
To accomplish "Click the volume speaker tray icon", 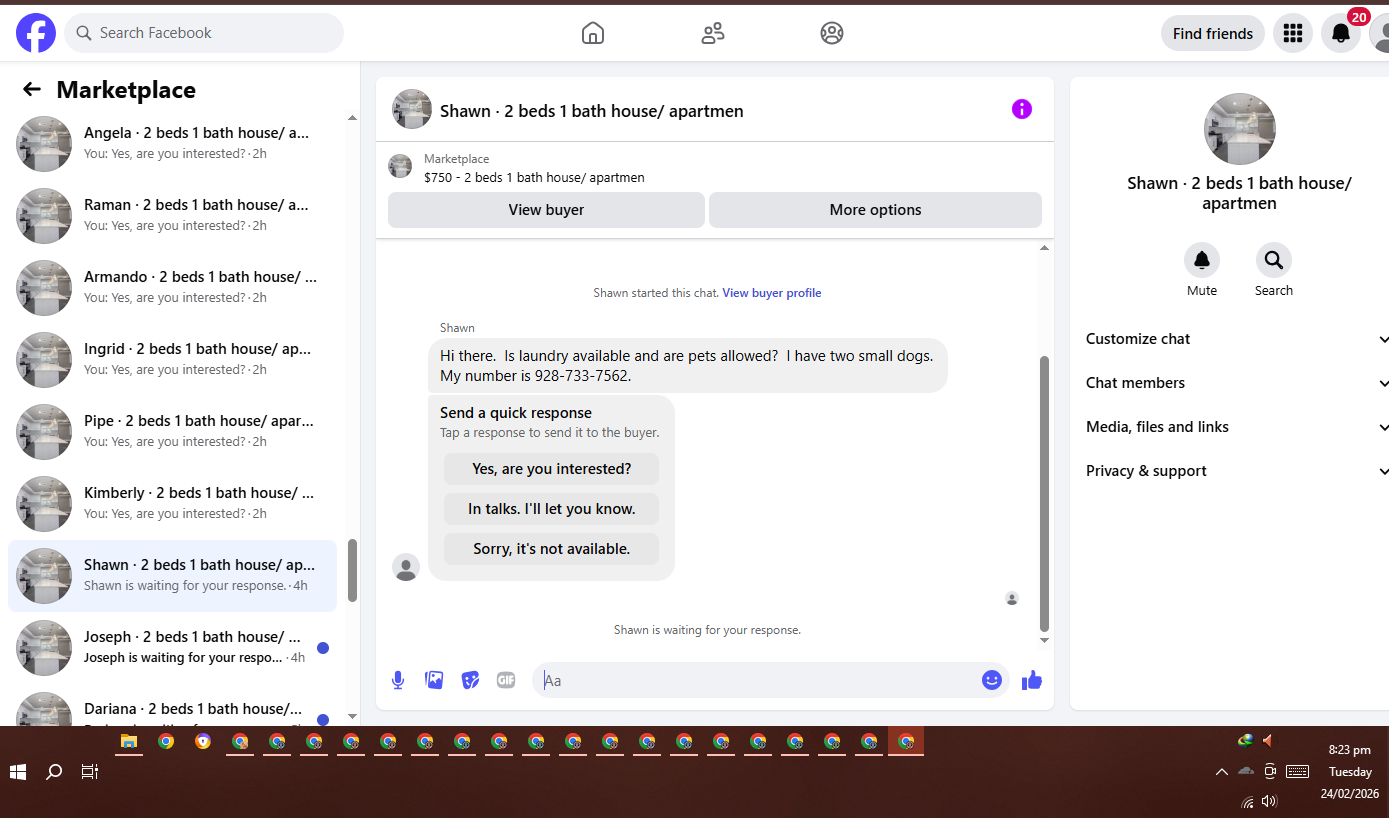I will tap(1270, 801).
